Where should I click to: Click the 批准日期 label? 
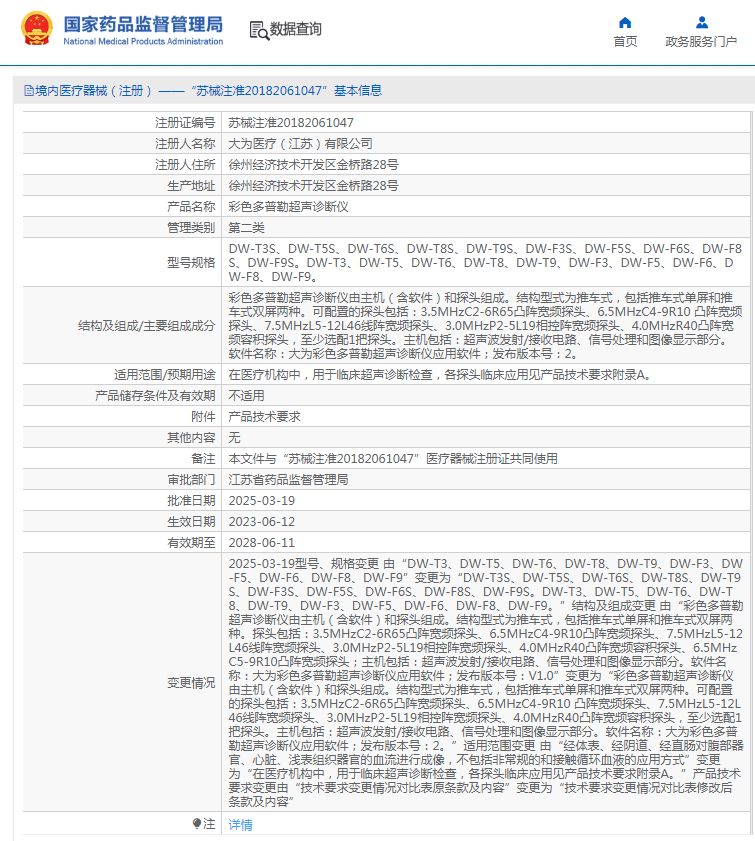191,500
